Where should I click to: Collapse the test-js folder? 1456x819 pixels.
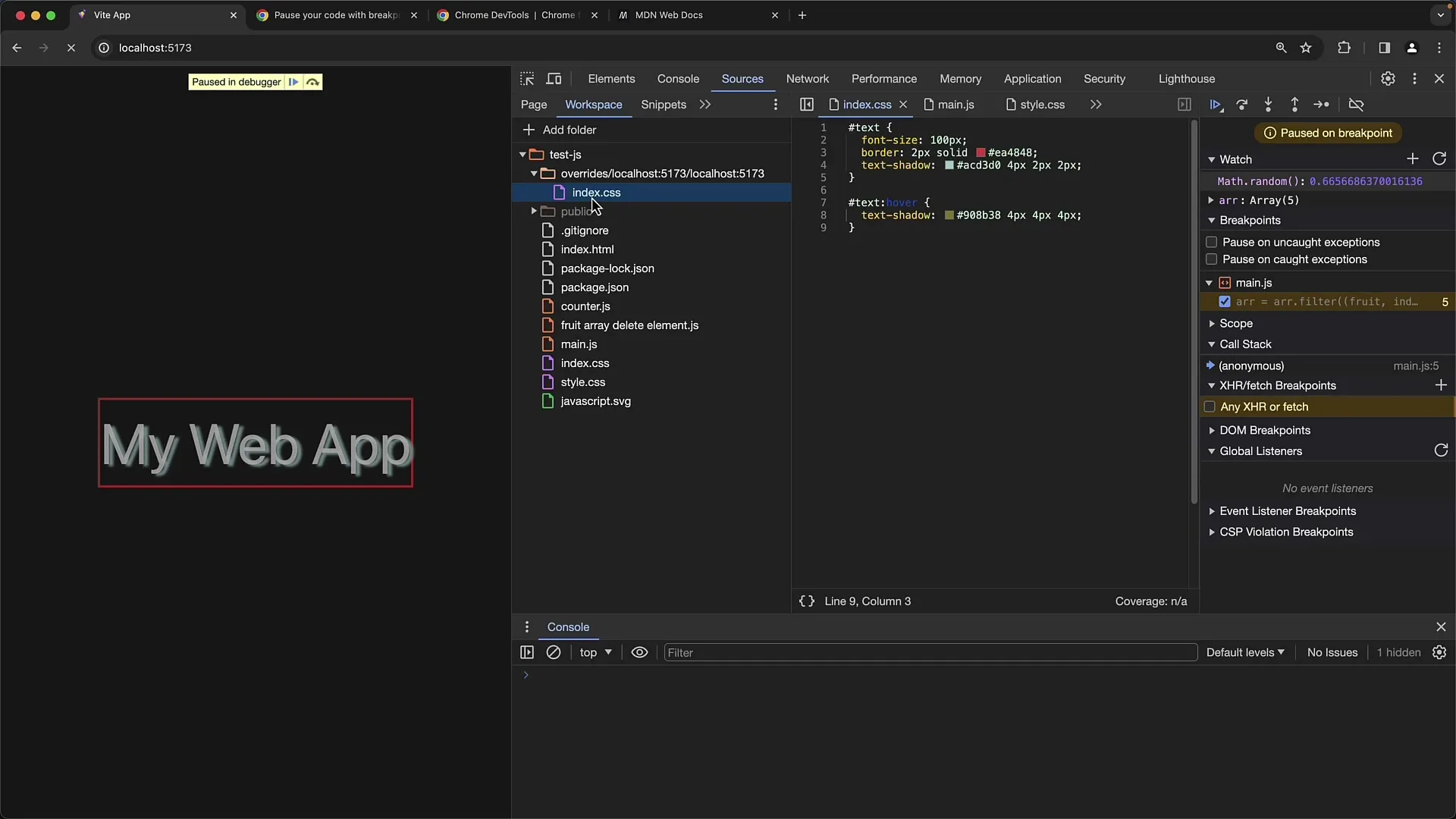(x=522, y=155)
